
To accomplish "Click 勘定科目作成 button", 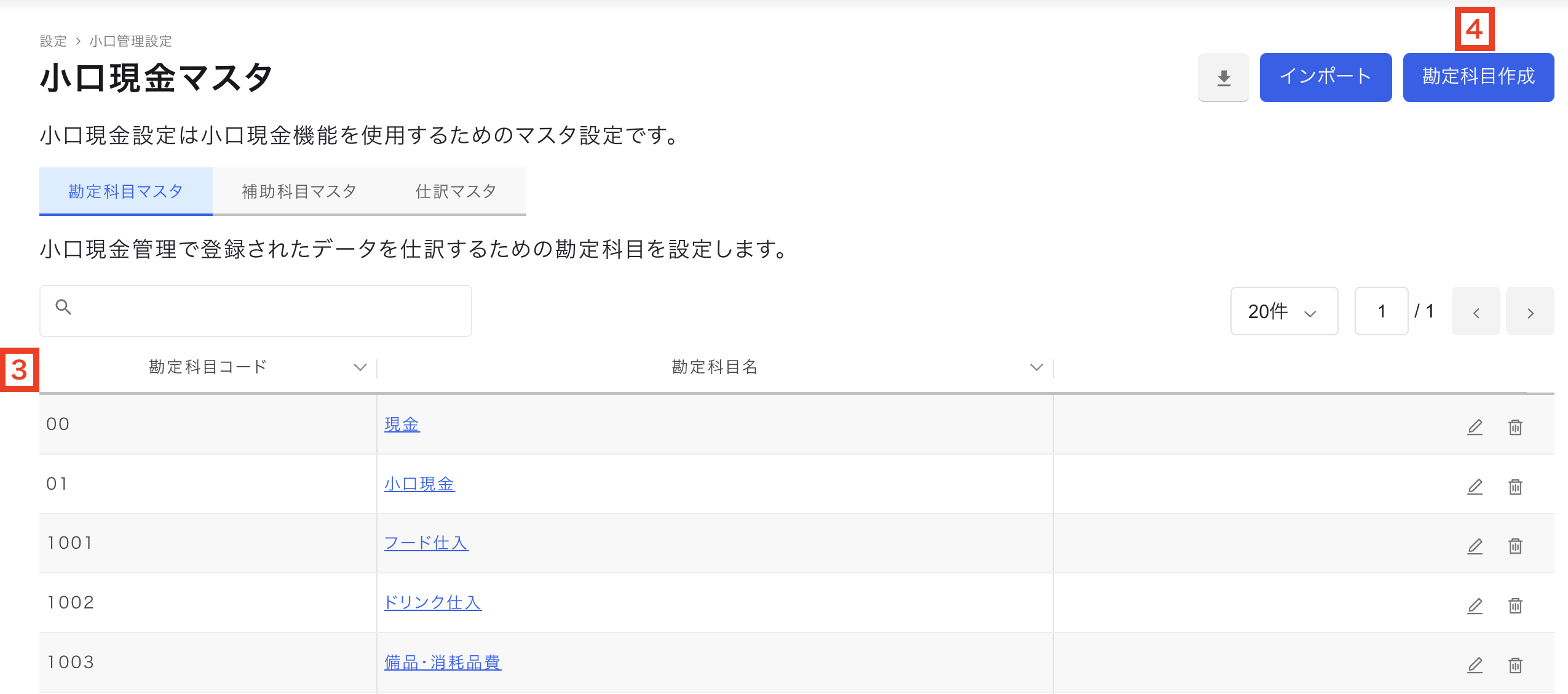I will pyautogui.click(x=1478, y=77).
